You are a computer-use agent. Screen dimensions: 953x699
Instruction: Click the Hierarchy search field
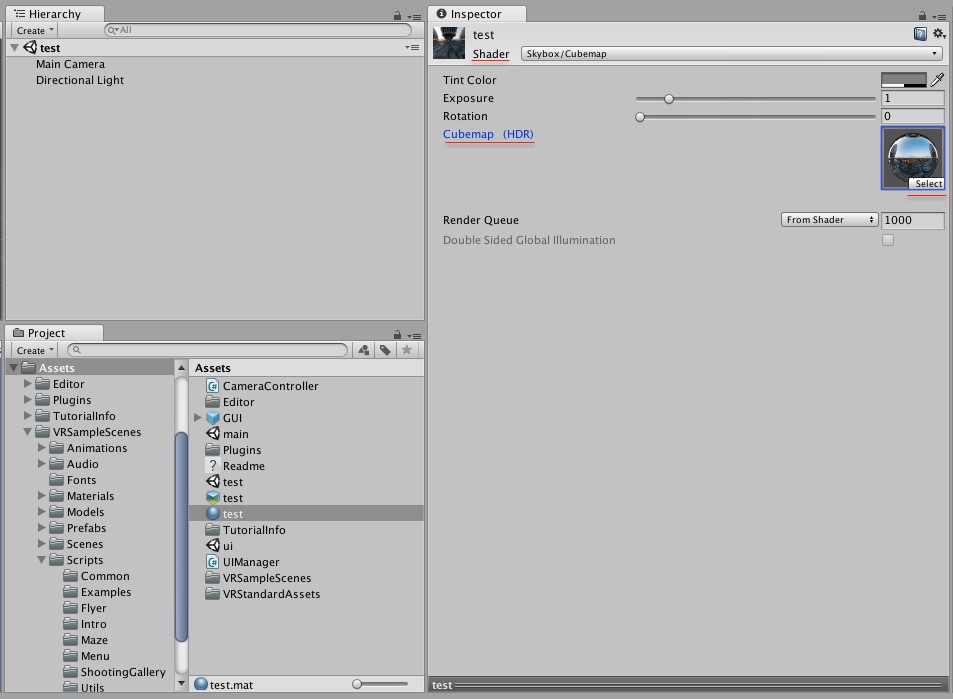[x=258, y=30]
